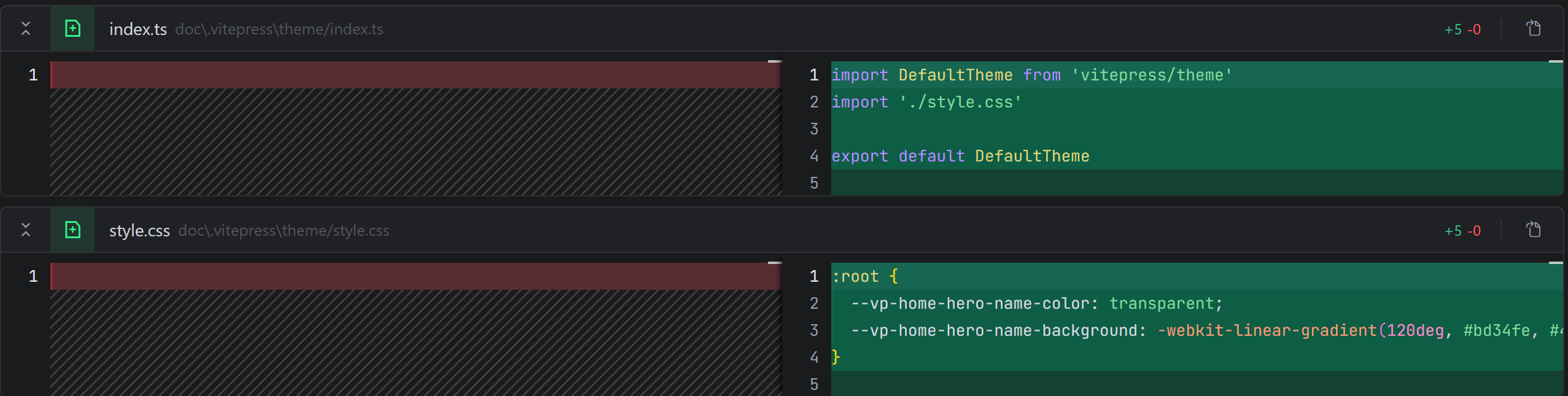
Task: Click the red deleted line in style.css left pane
Action: 415,276
